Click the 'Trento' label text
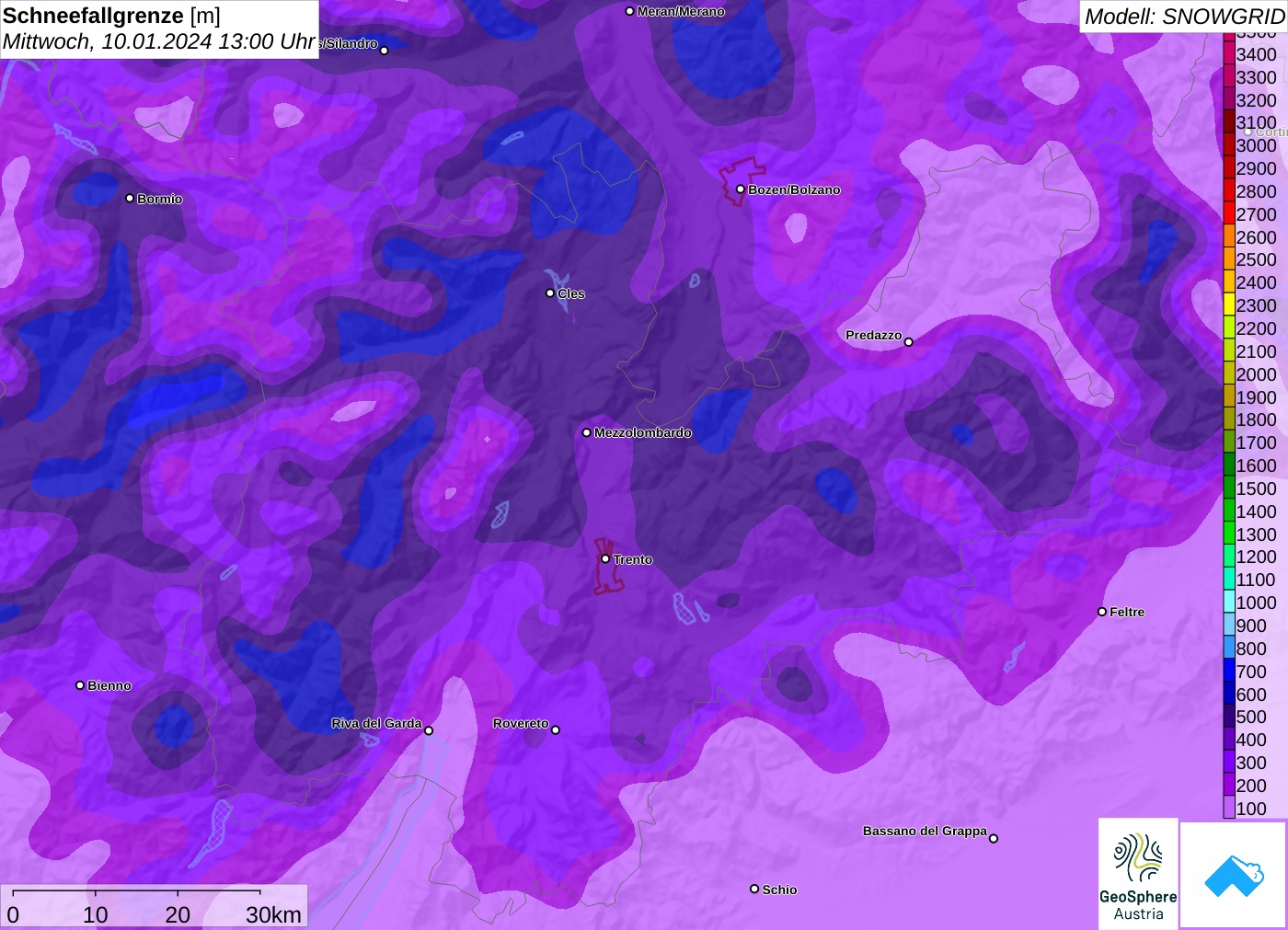 [633, 559]
